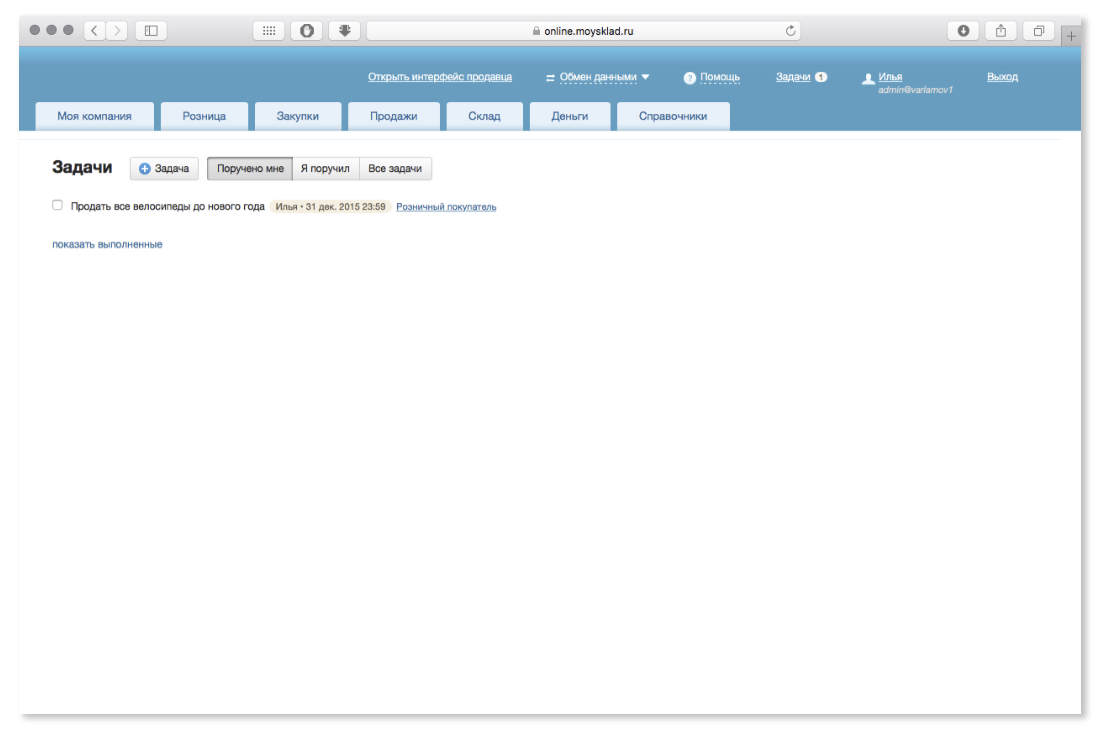1100x731 pixels.
Task: Click the task text Продать все велосипеды до нового года
Action: (x=168, y=206)
